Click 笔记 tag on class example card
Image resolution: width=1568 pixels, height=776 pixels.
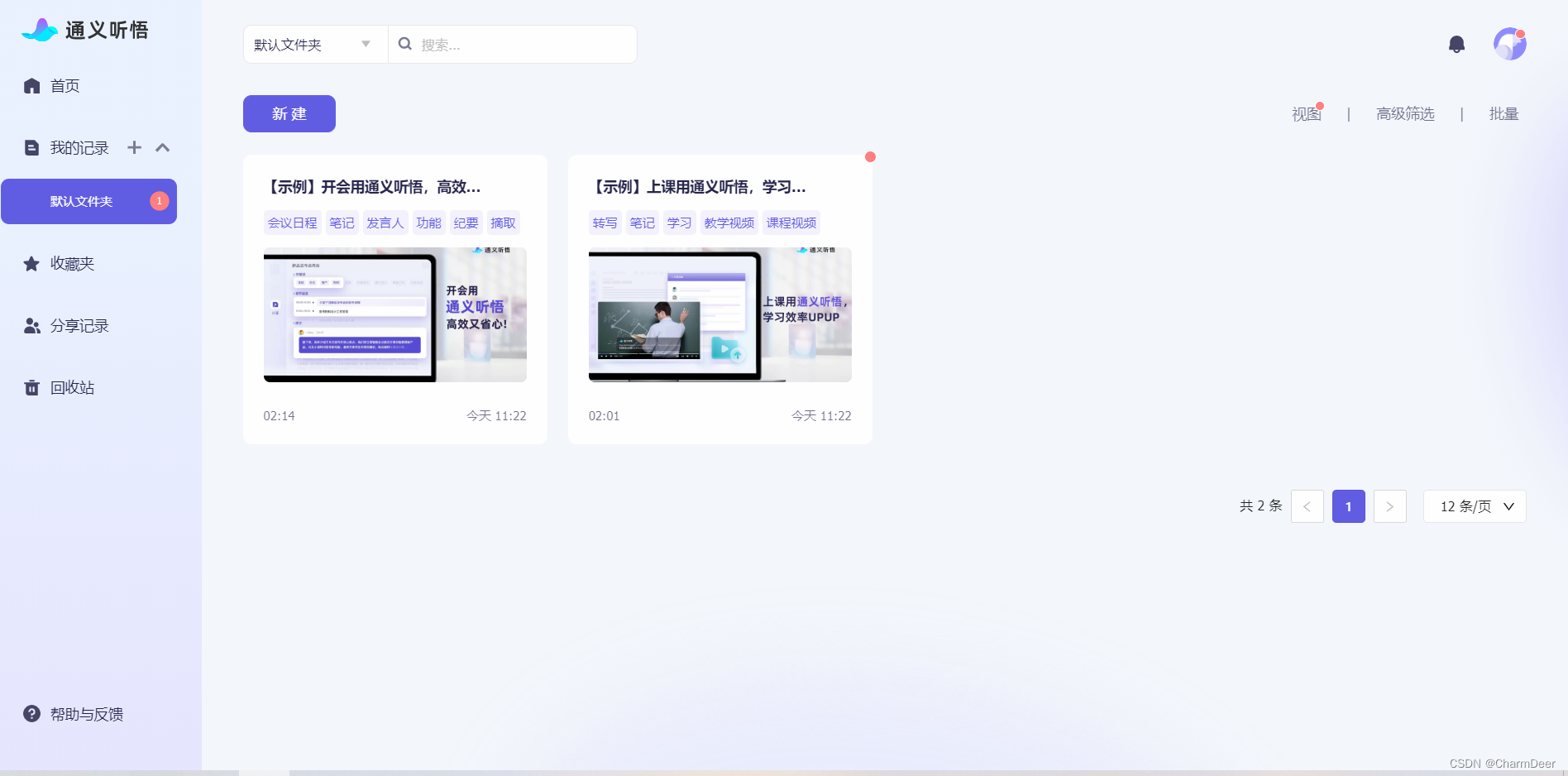642,223
